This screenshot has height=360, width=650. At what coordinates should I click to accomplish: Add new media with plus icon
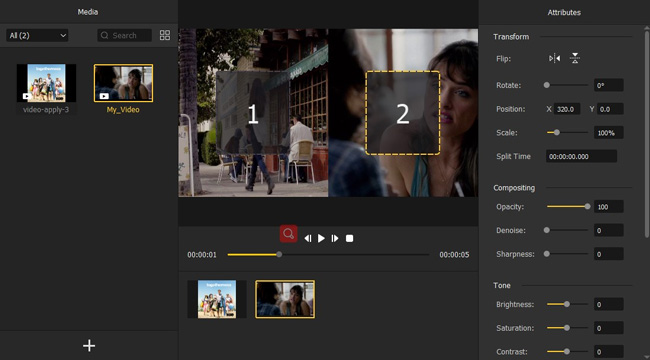pyautogui.click(x=89, y=345)
